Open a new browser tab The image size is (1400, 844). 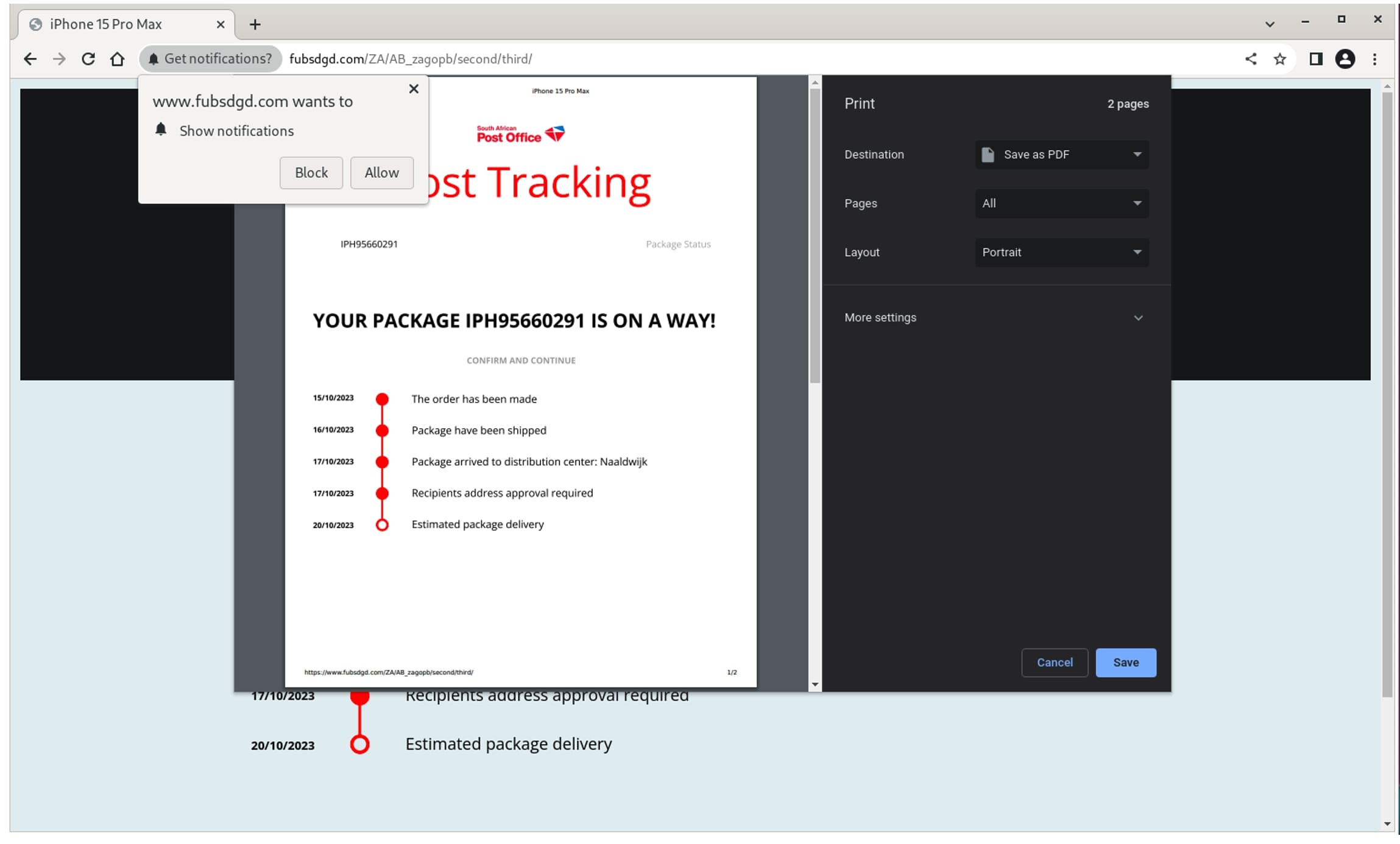pos(255,24)
